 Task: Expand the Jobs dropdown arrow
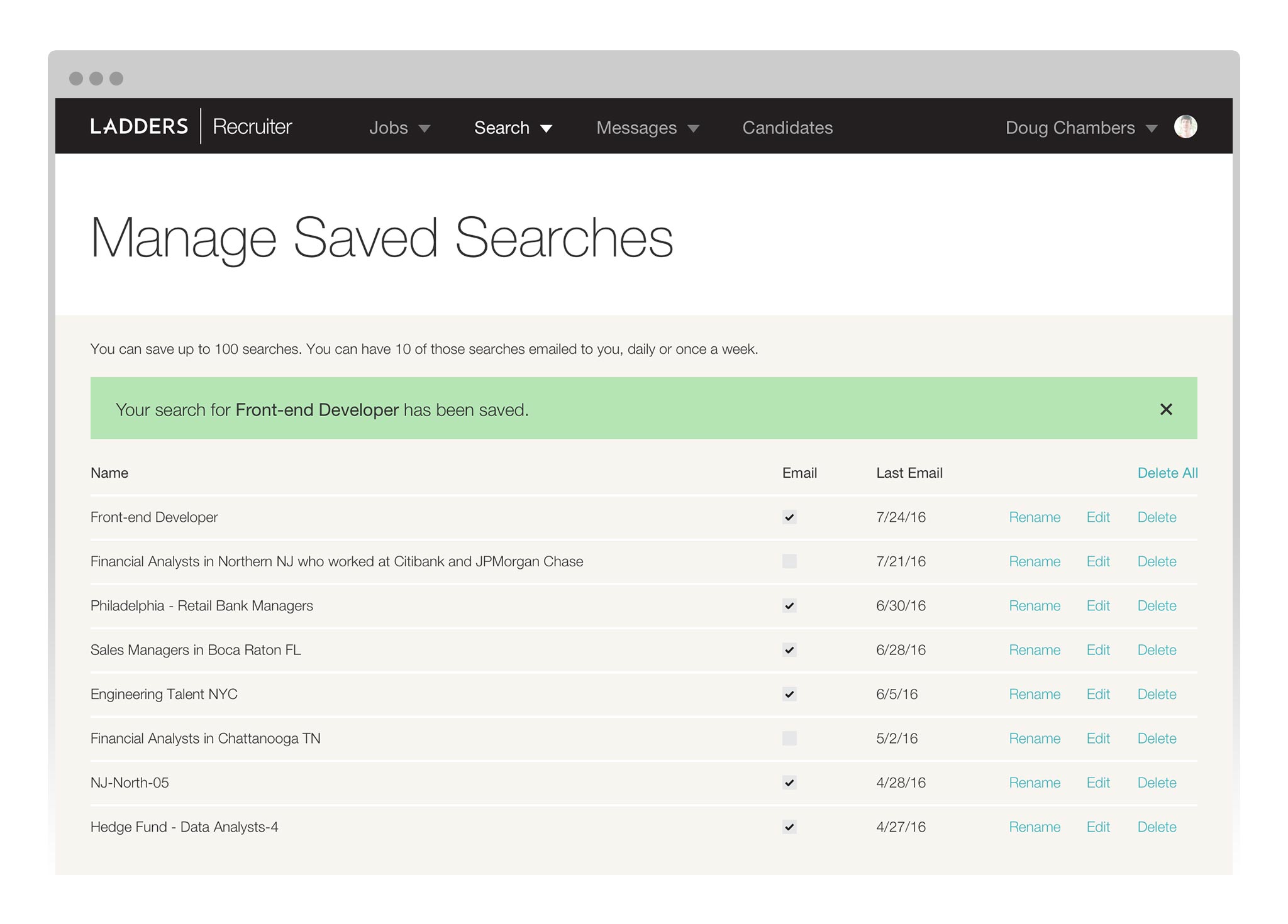pyautogui.click(x=425, y=128)
